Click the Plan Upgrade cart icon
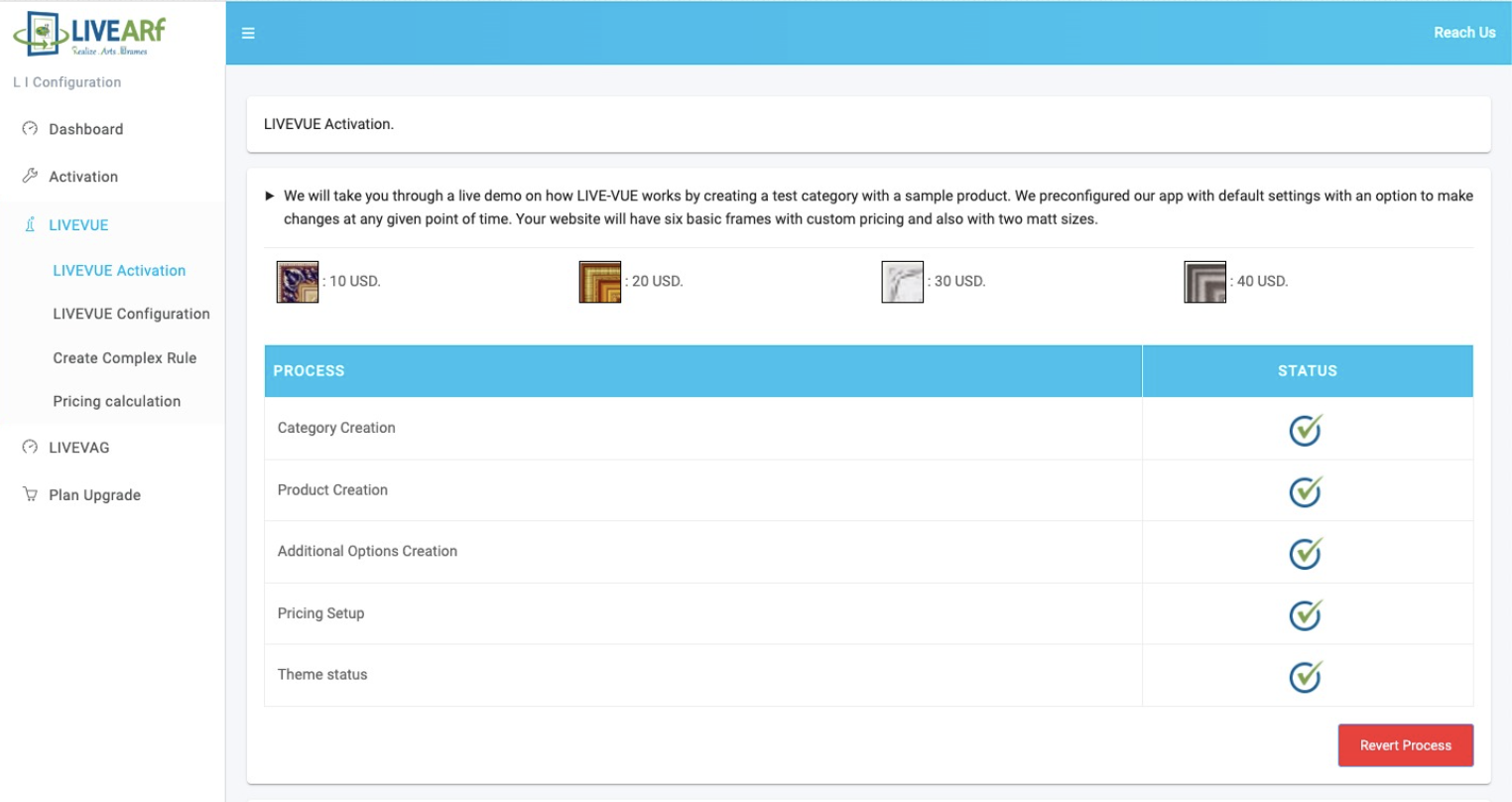The width and height of the screenshot is (1512, 802). pyautogui.click(x=30, y=494)
